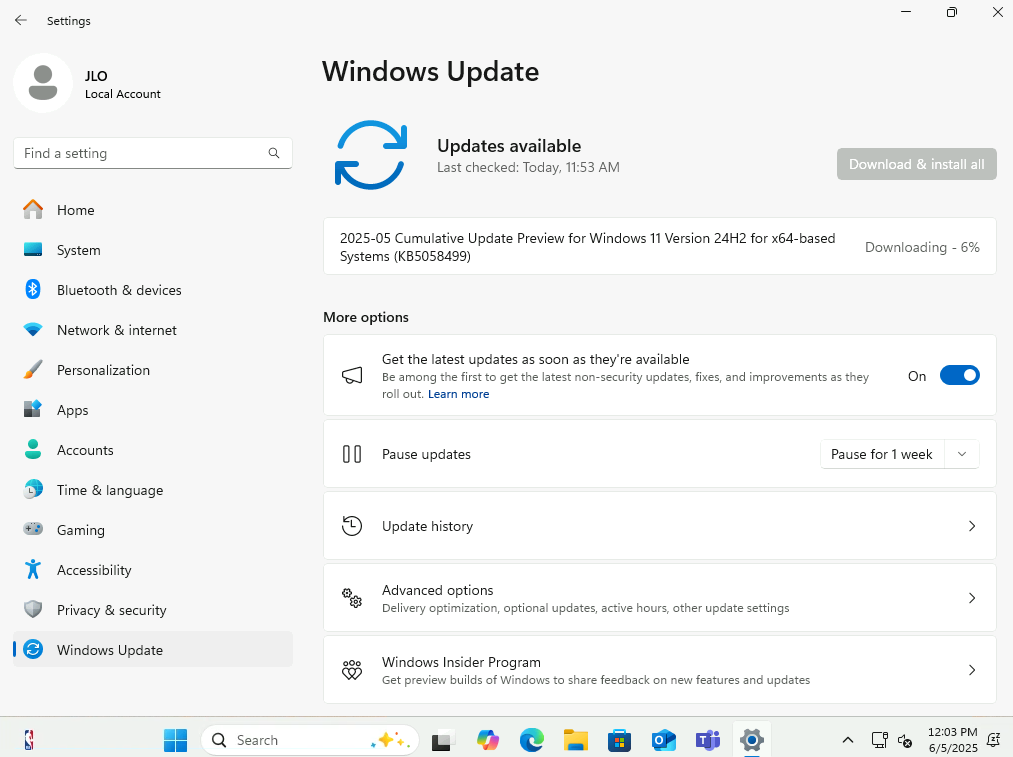
Task: Open Outlook from the taskbar
Action: pyautogui.click(x=663, y=740)
